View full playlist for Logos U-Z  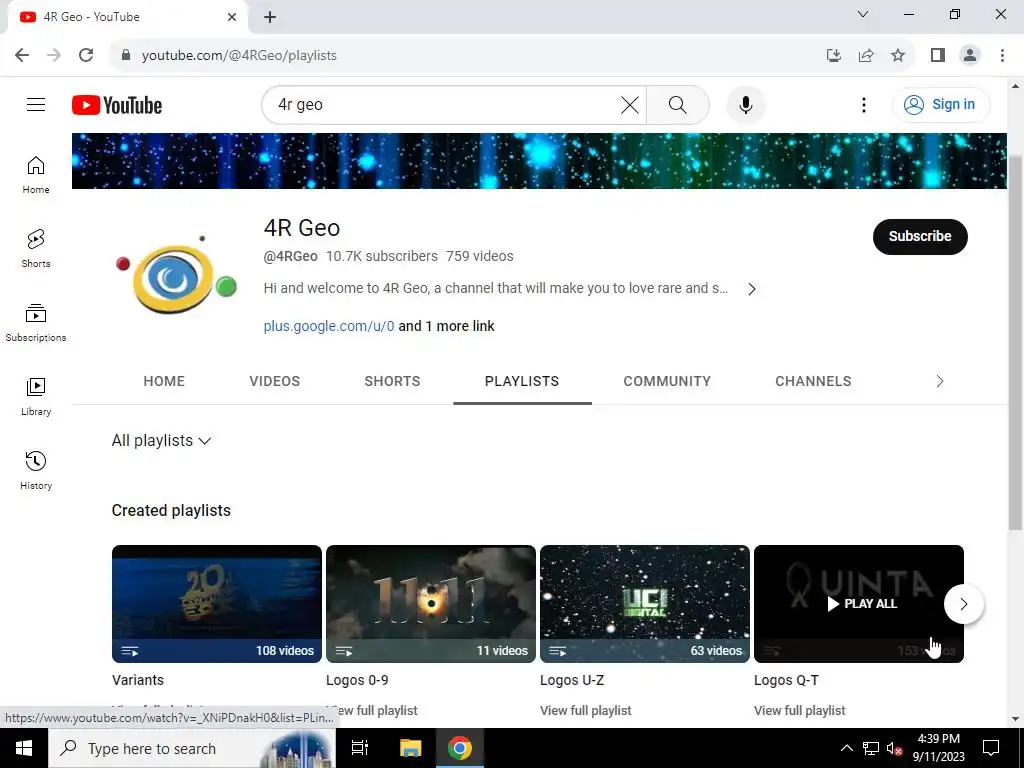coord(585,710)
